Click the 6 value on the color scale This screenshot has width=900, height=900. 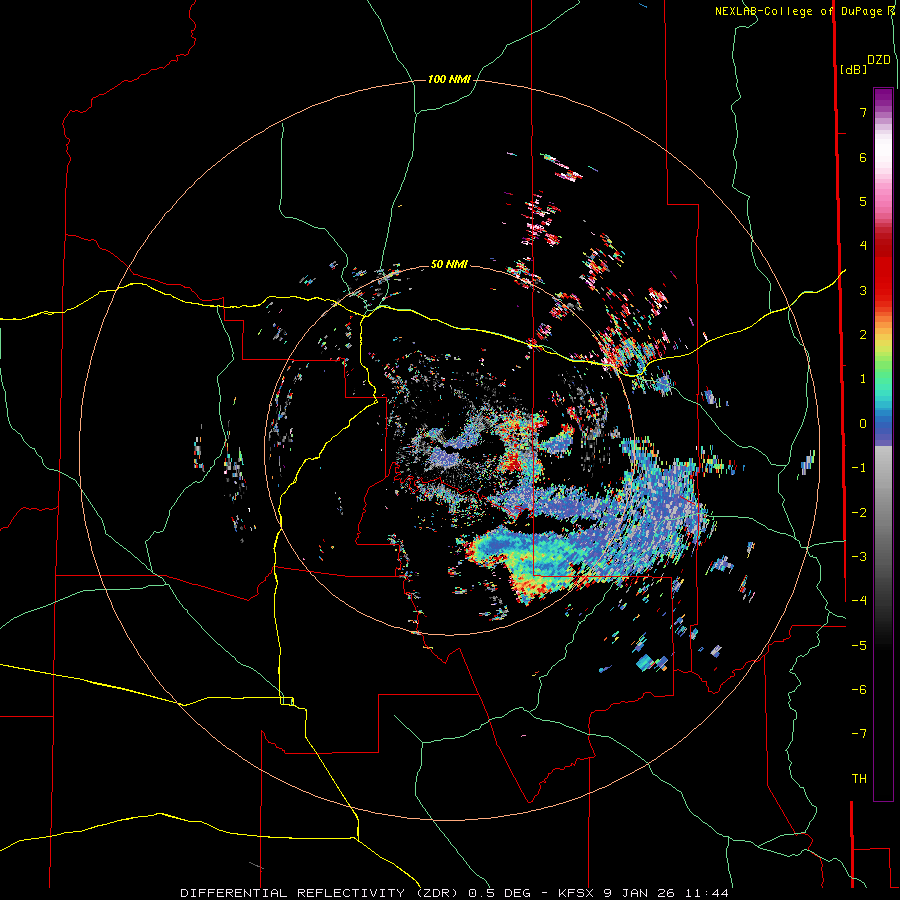coord(863,157)
